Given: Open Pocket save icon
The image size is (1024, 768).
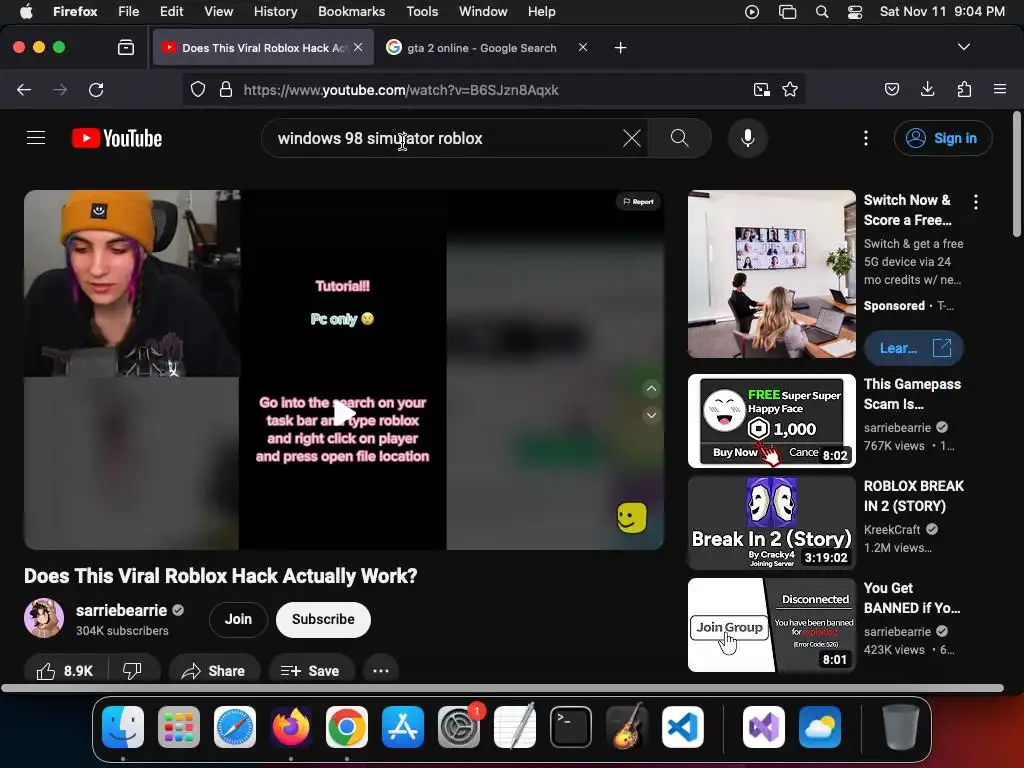Looking at the screenshot, I should pyautogui.click(x=892, y=89).
